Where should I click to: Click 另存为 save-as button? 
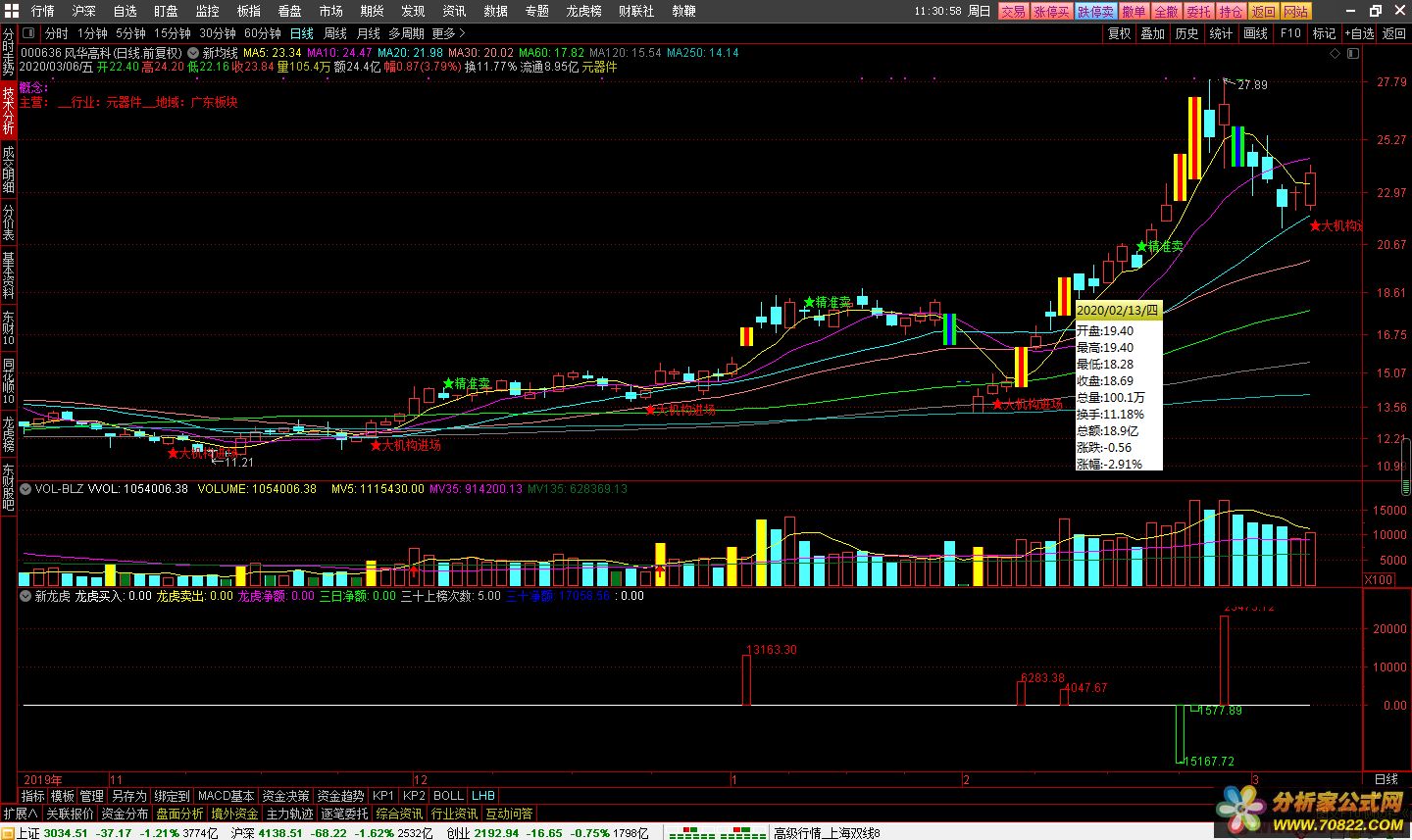point(128,796)
